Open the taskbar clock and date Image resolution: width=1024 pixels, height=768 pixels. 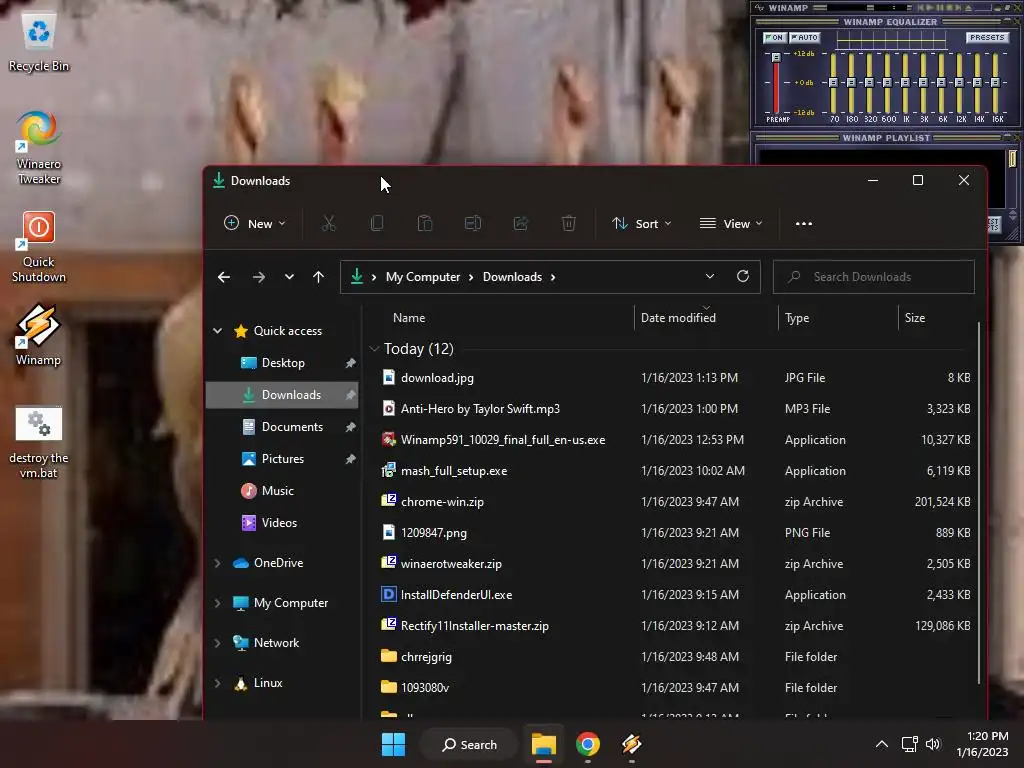pos(982,744)
